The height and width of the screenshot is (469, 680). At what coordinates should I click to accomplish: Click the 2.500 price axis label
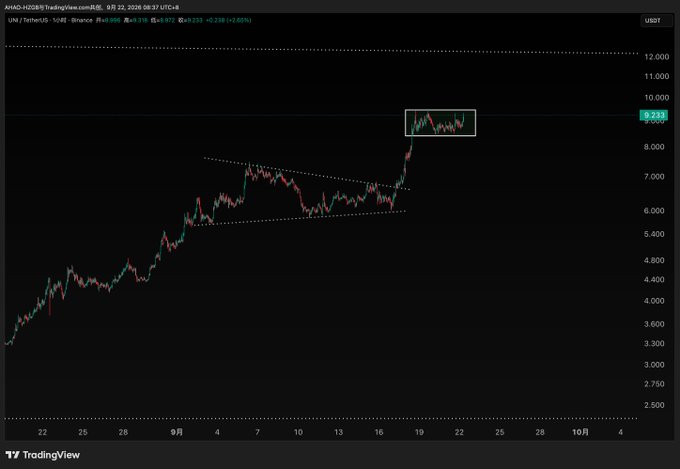(x=654, y=405)
